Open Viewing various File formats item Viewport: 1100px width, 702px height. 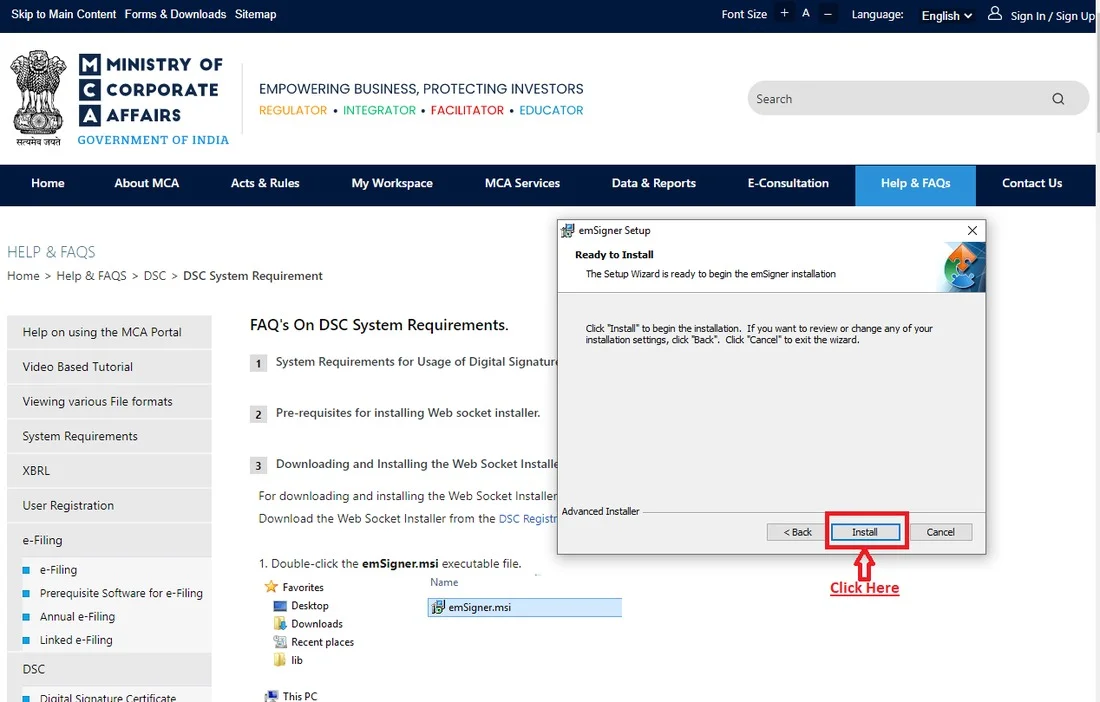[109, 401]
